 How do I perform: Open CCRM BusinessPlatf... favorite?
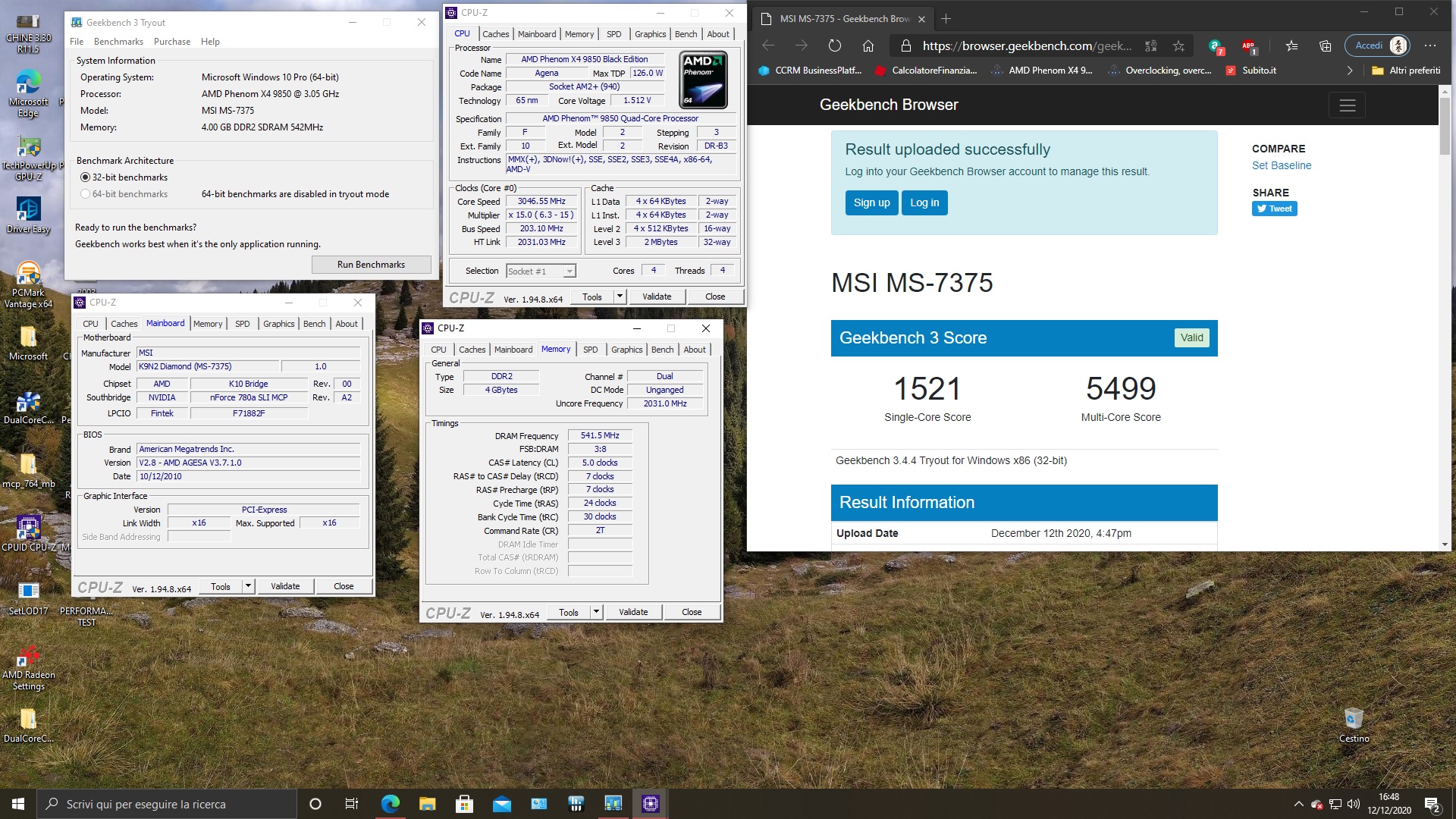(810, 71)
